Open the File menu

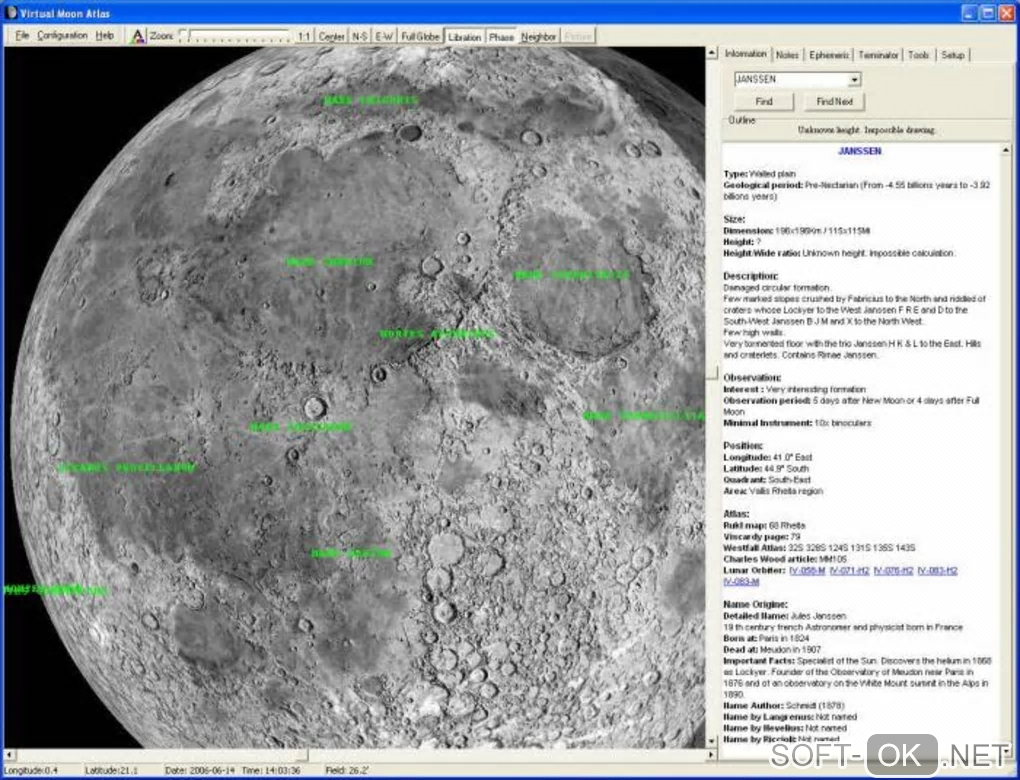tap(22, 35)
